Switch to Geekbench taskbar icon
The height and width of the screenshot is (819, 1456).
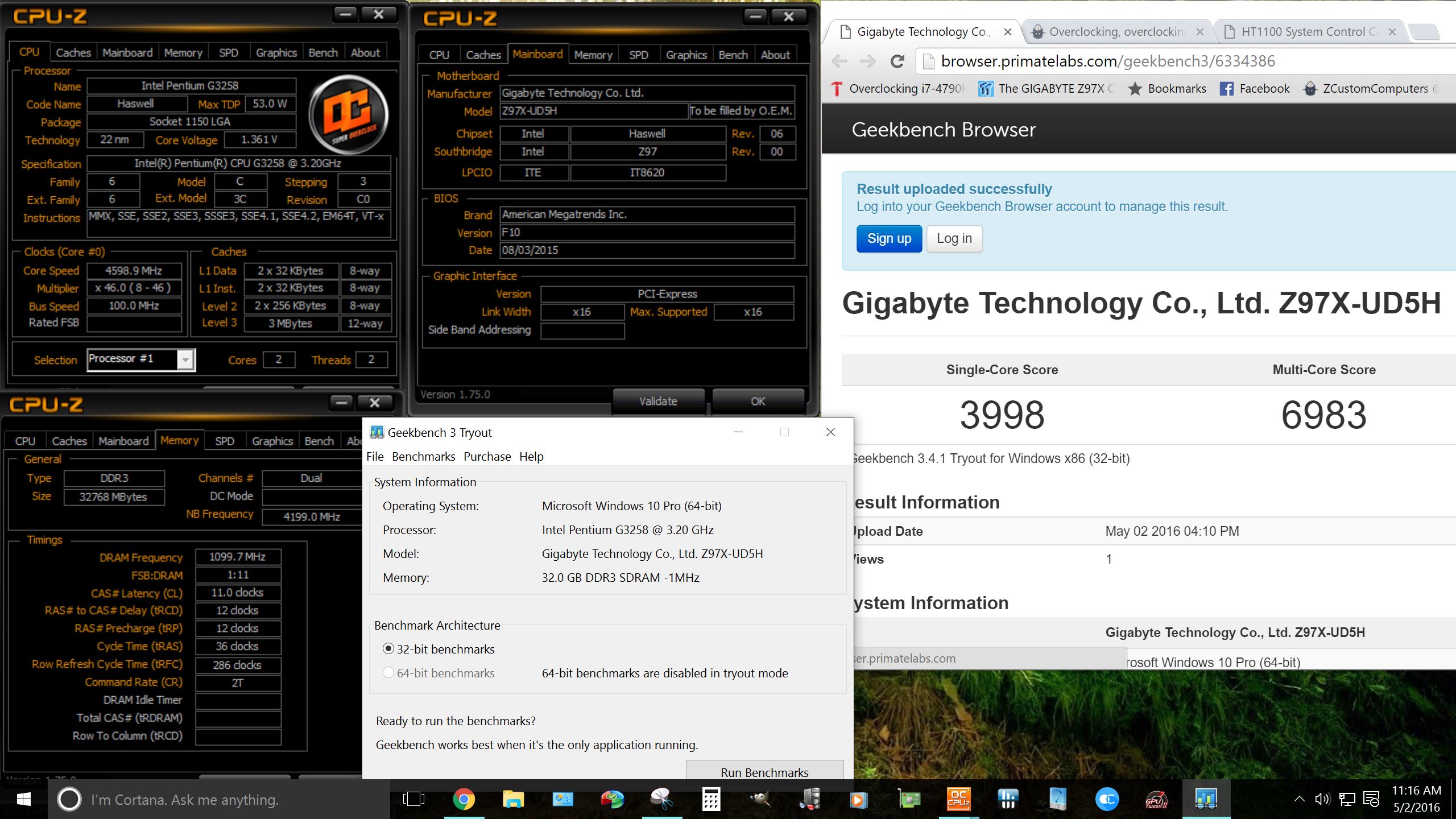(1206, 800)
